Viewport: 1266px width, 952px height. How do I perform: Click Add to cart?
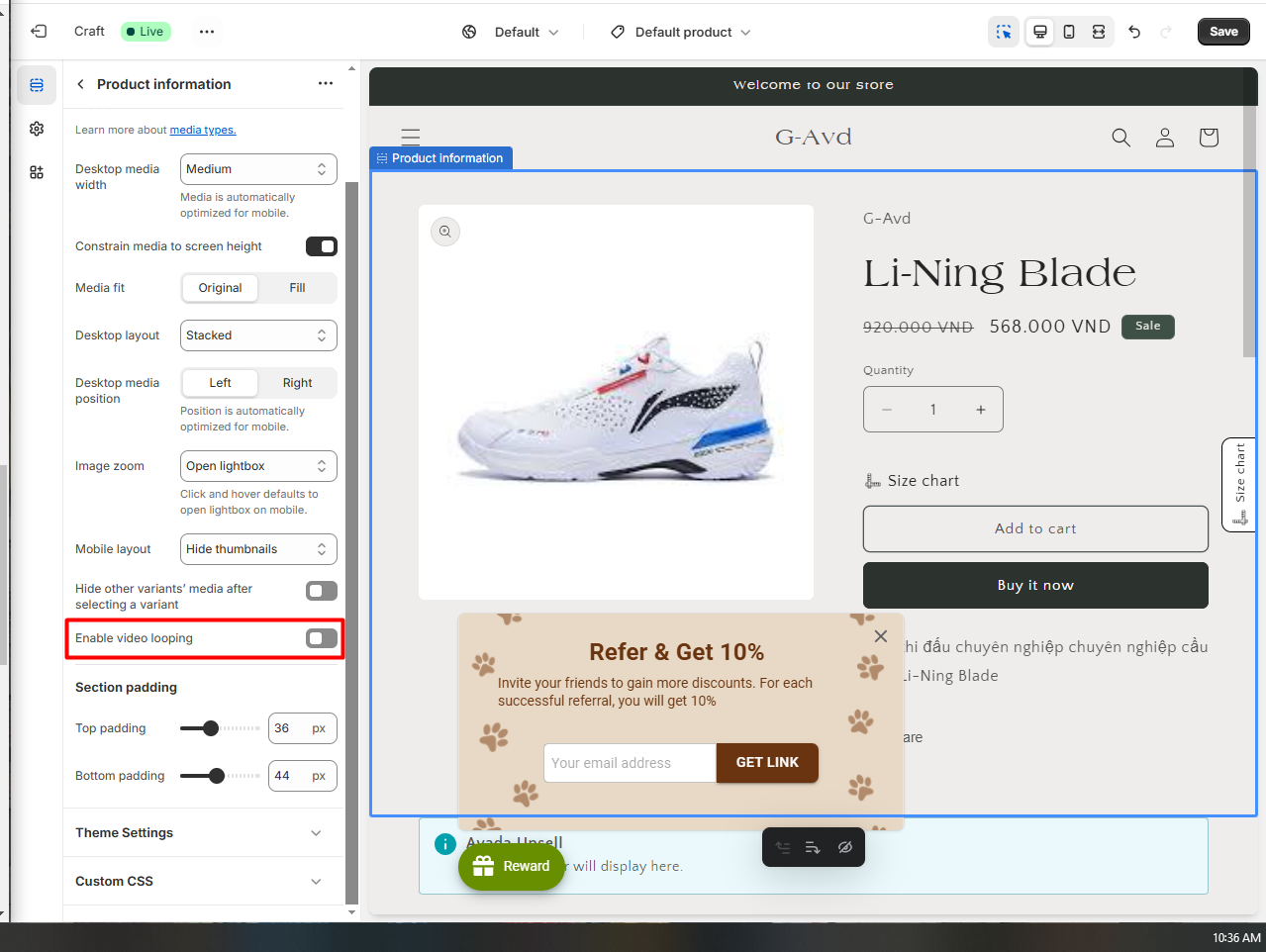coord(1035,528)
